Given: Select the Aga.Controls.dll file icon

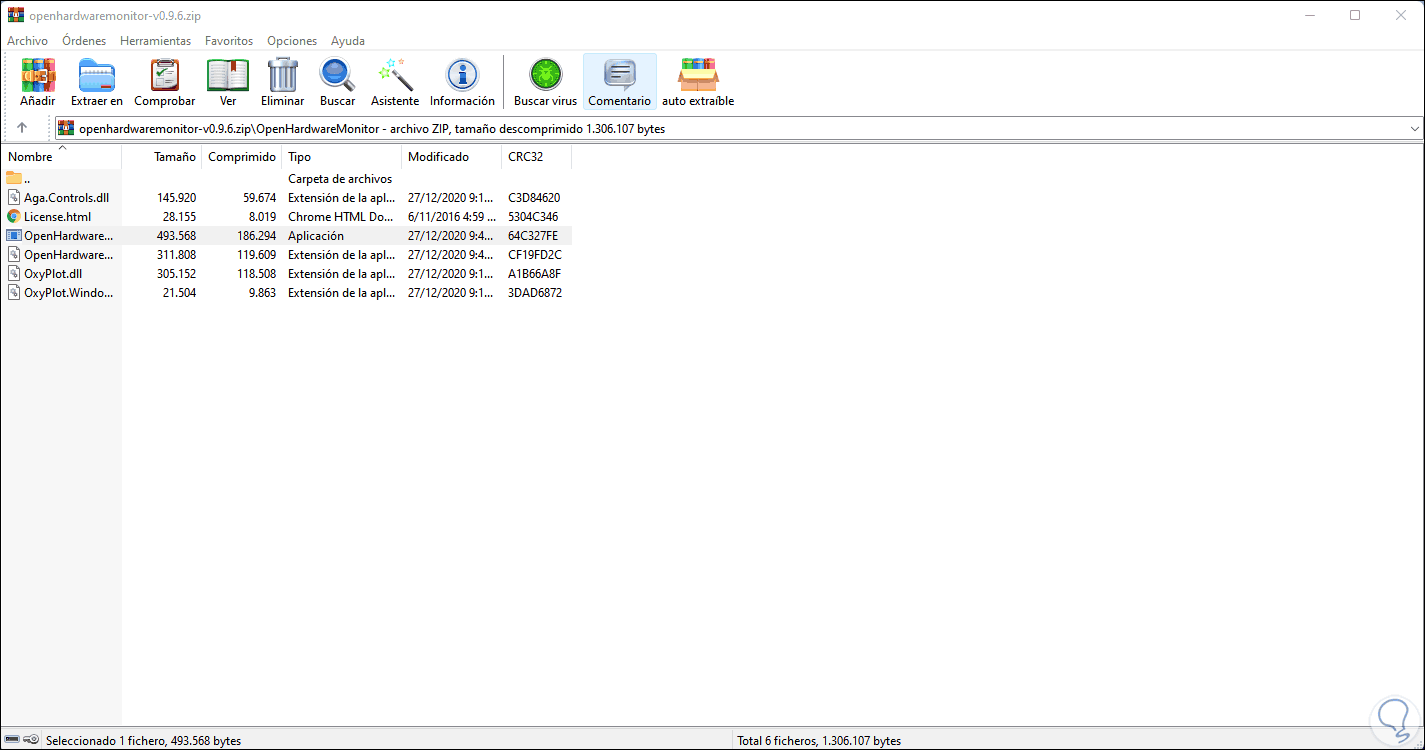Looking at the screenshot, I should pos(14,197).
